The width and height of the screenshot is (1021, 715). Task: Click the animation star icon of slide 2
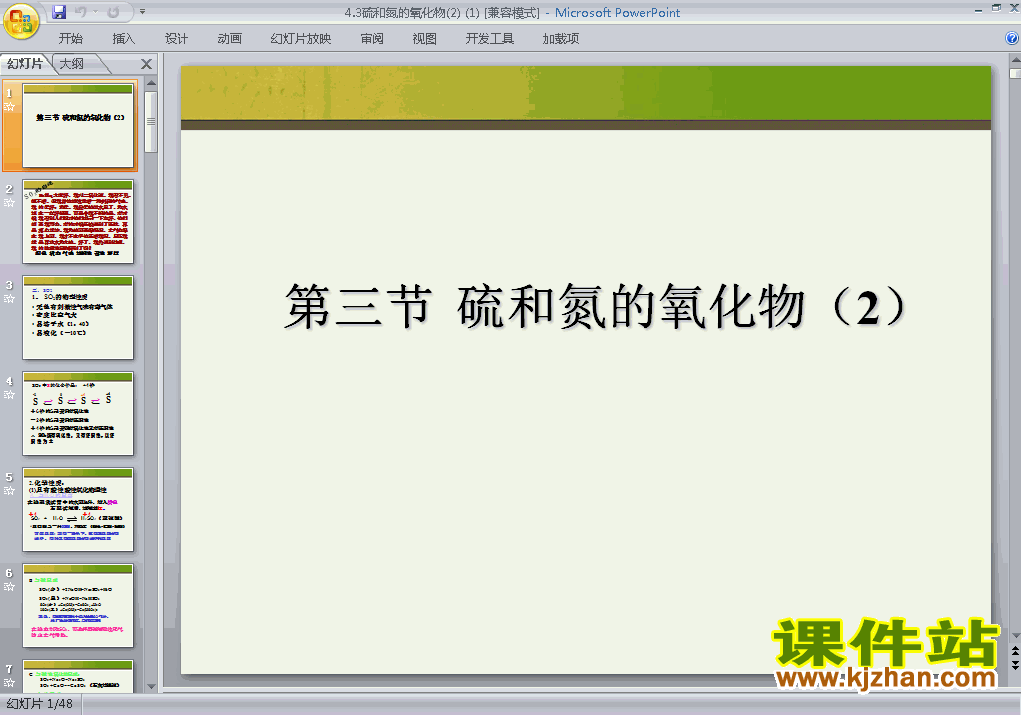click(x=9, y=203)
